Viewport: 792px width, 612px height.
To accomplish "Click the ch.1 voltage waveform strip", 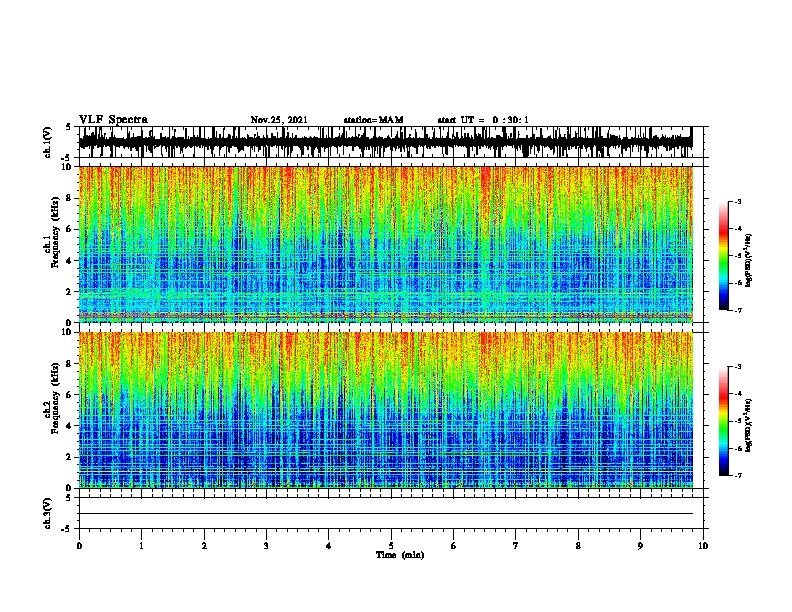I will 385,142.
